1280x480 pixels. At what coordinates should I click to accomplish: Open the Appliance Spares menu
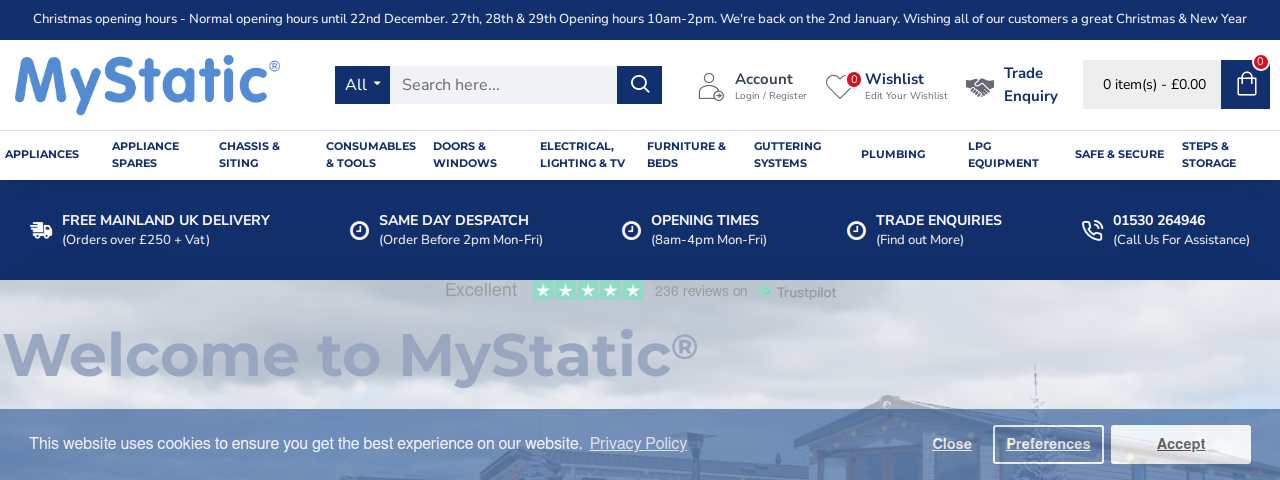pyautogui.click(x=145, y=154)
